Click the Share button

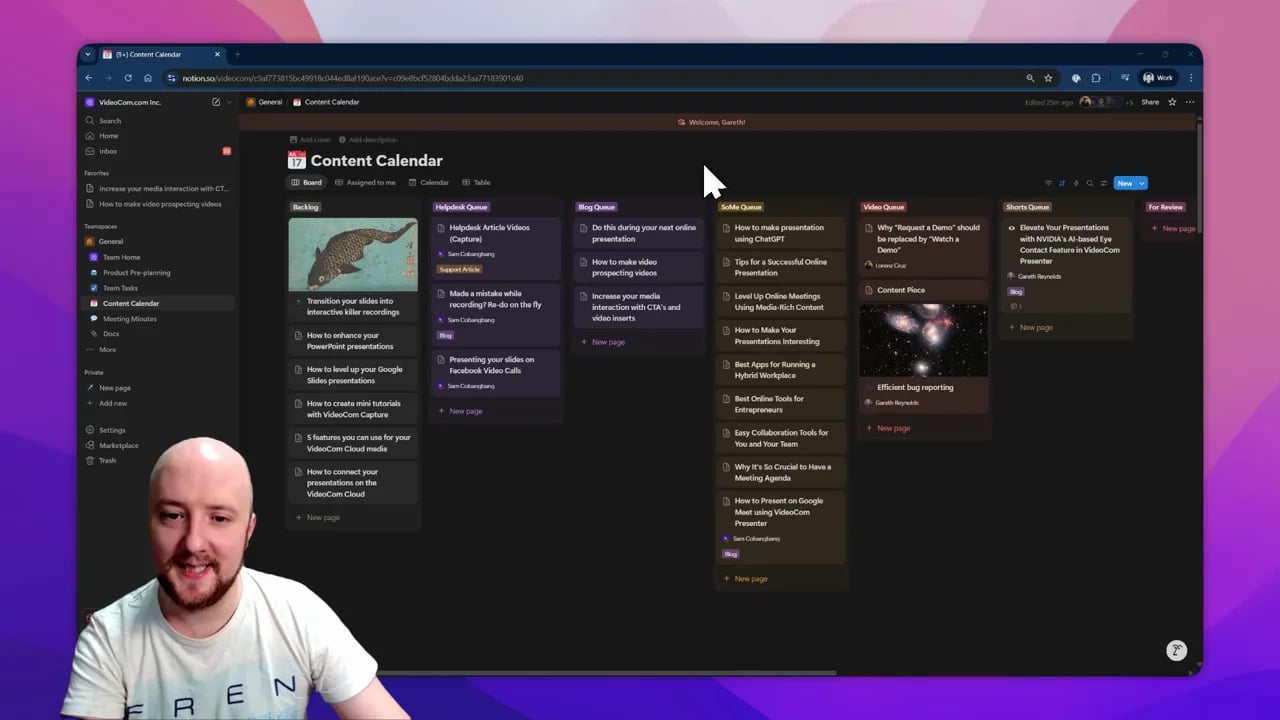[x=1150, y=102]
